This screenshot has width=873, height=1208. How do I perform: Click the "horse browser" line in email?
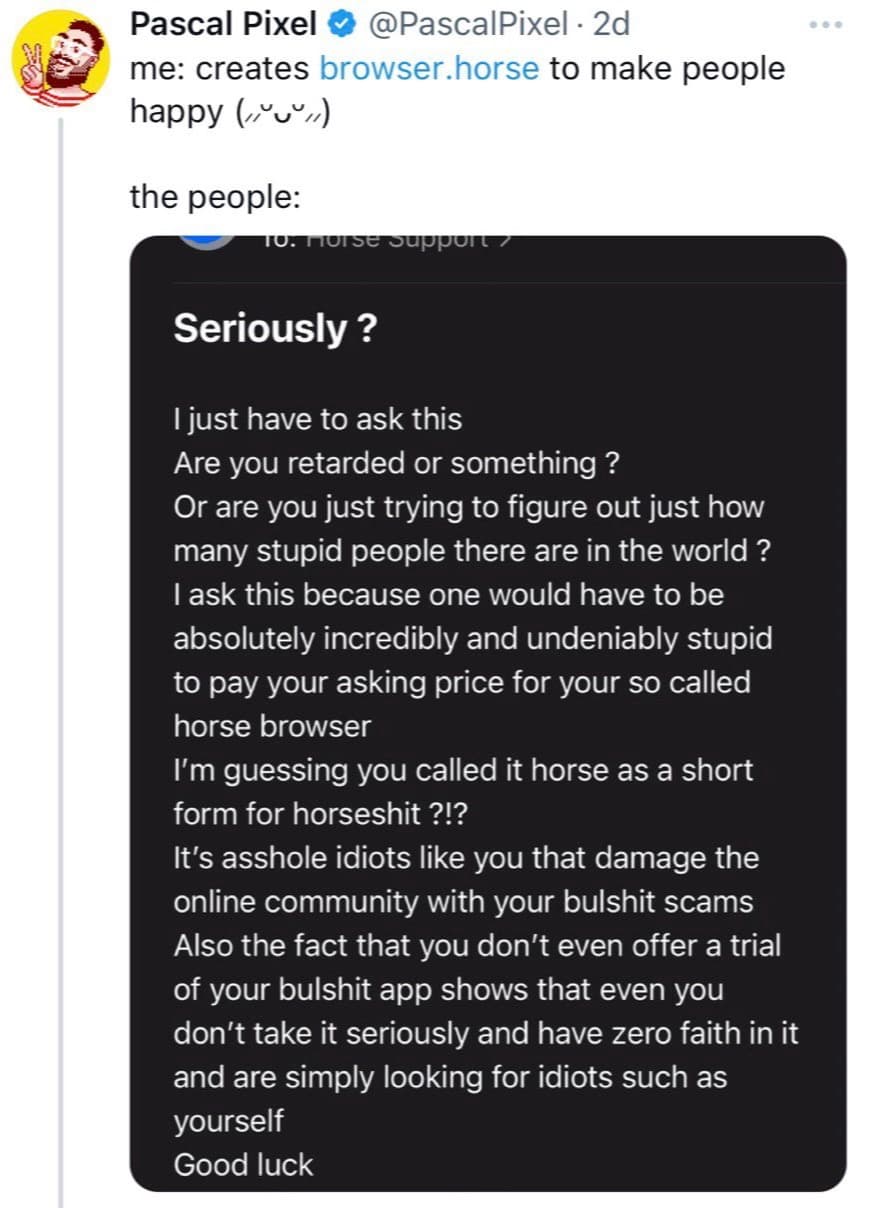point(272,726)
